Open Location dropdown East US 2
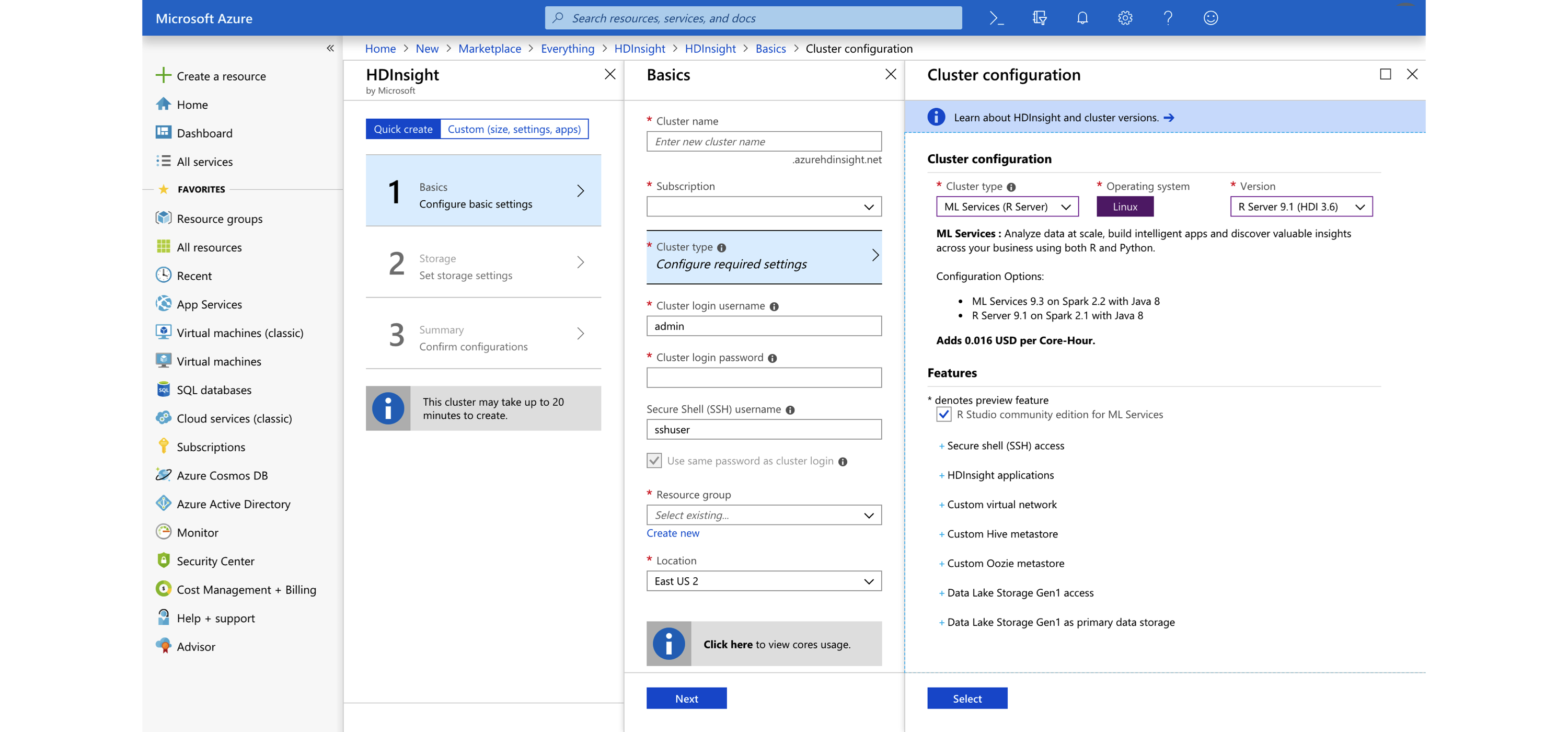 pyautogui.click(x=764, y=581)
